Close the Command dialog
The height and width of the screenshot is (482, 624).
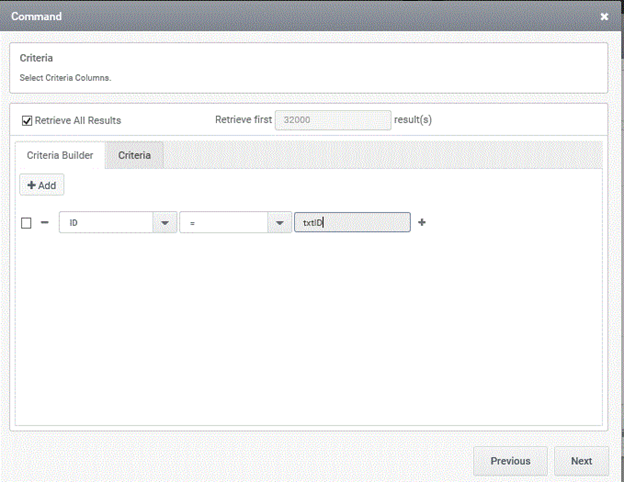(604, 16)
